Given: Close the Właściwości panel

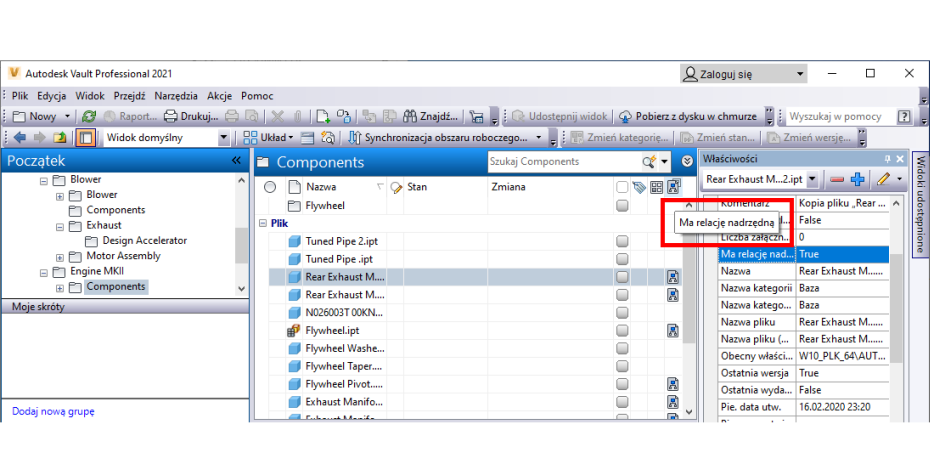Looking at the screenshot, I should coord(900,159).
